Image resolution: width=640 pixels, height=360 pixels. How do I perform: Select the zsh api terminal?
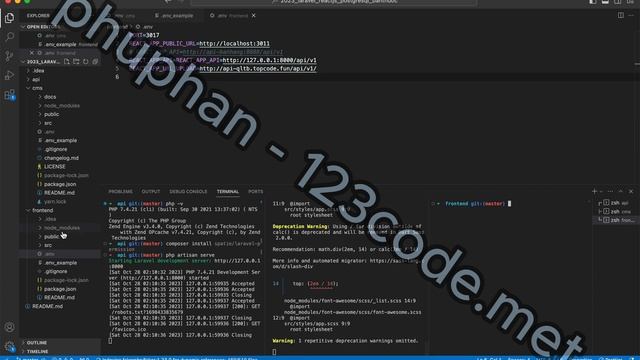tap(616, 203)
